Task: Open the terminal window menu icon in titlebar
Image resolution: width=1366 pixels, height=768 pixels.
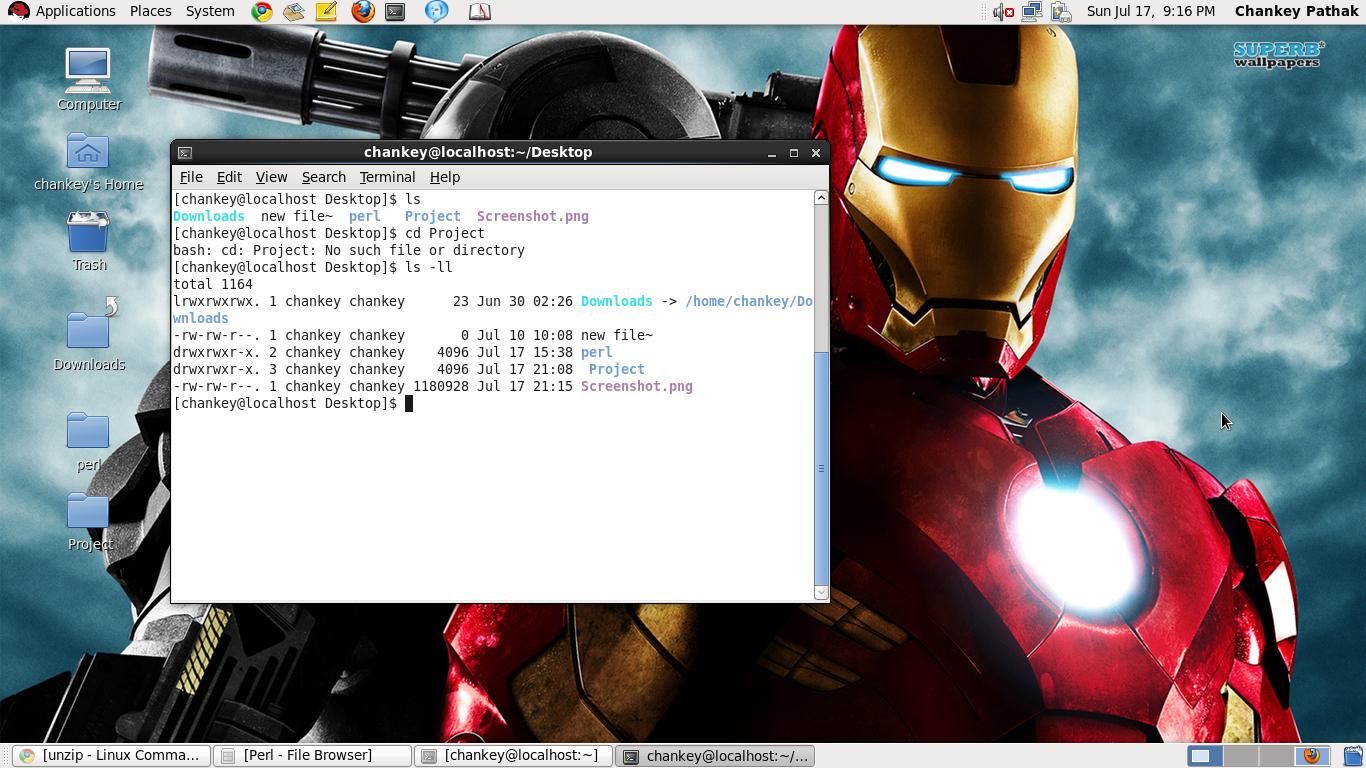Action: pyautogui.click(x=185, y=153)
